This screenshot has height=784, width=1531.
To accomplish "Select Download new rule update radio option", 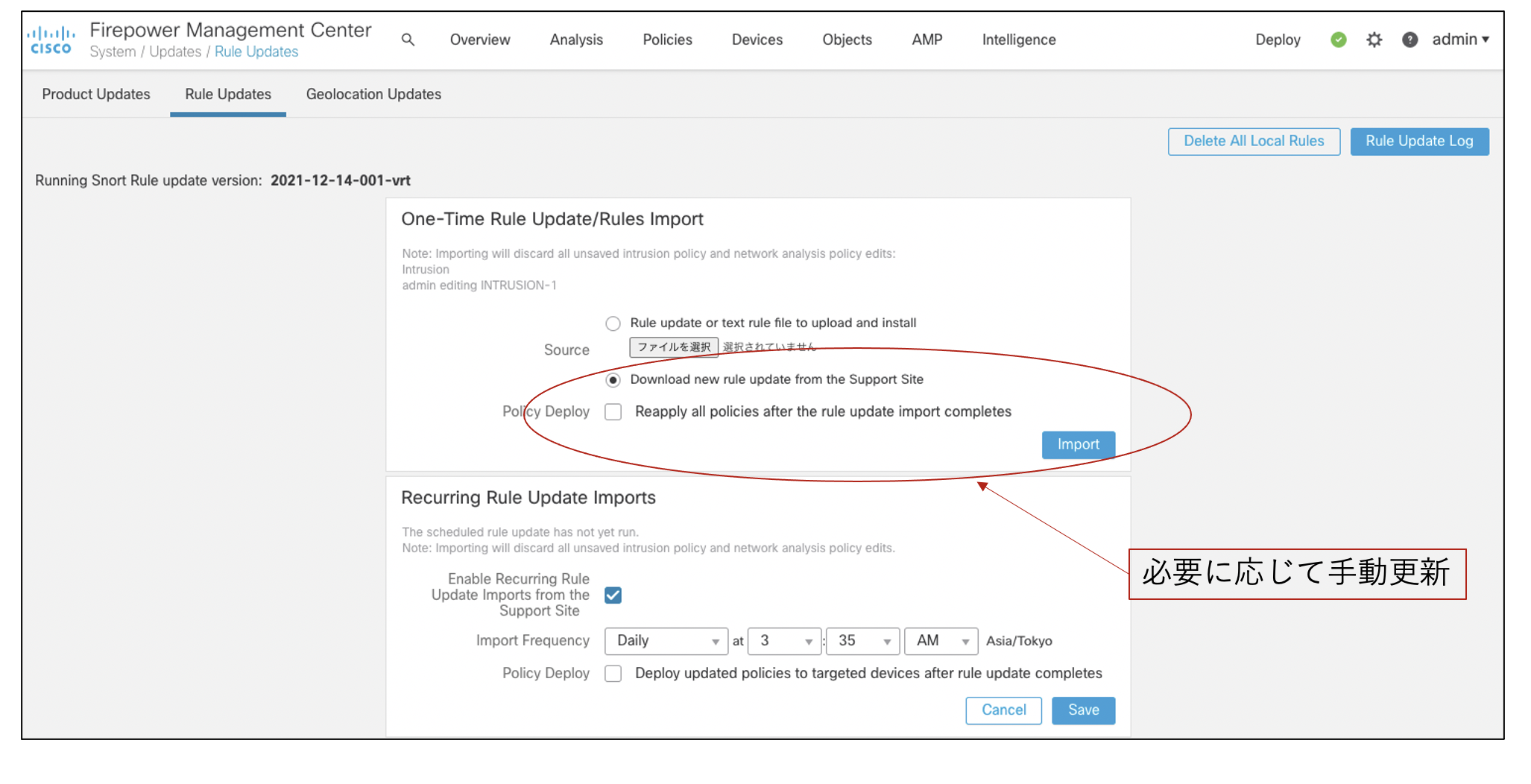I will (x=613, y=380).
